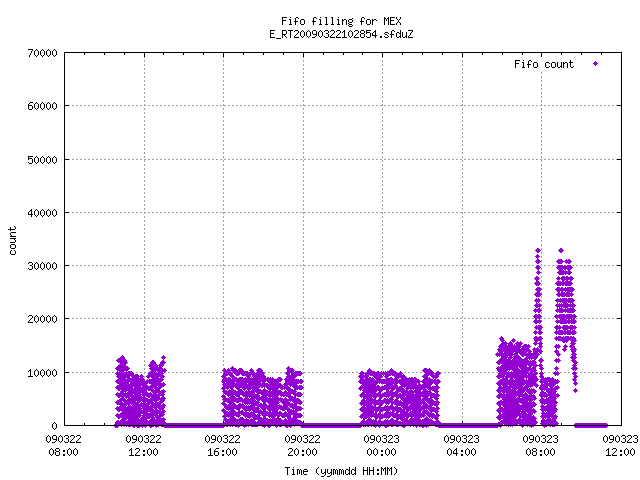
Task: Click the data cluster near 090322 12:00
Action: coord(140,392)
